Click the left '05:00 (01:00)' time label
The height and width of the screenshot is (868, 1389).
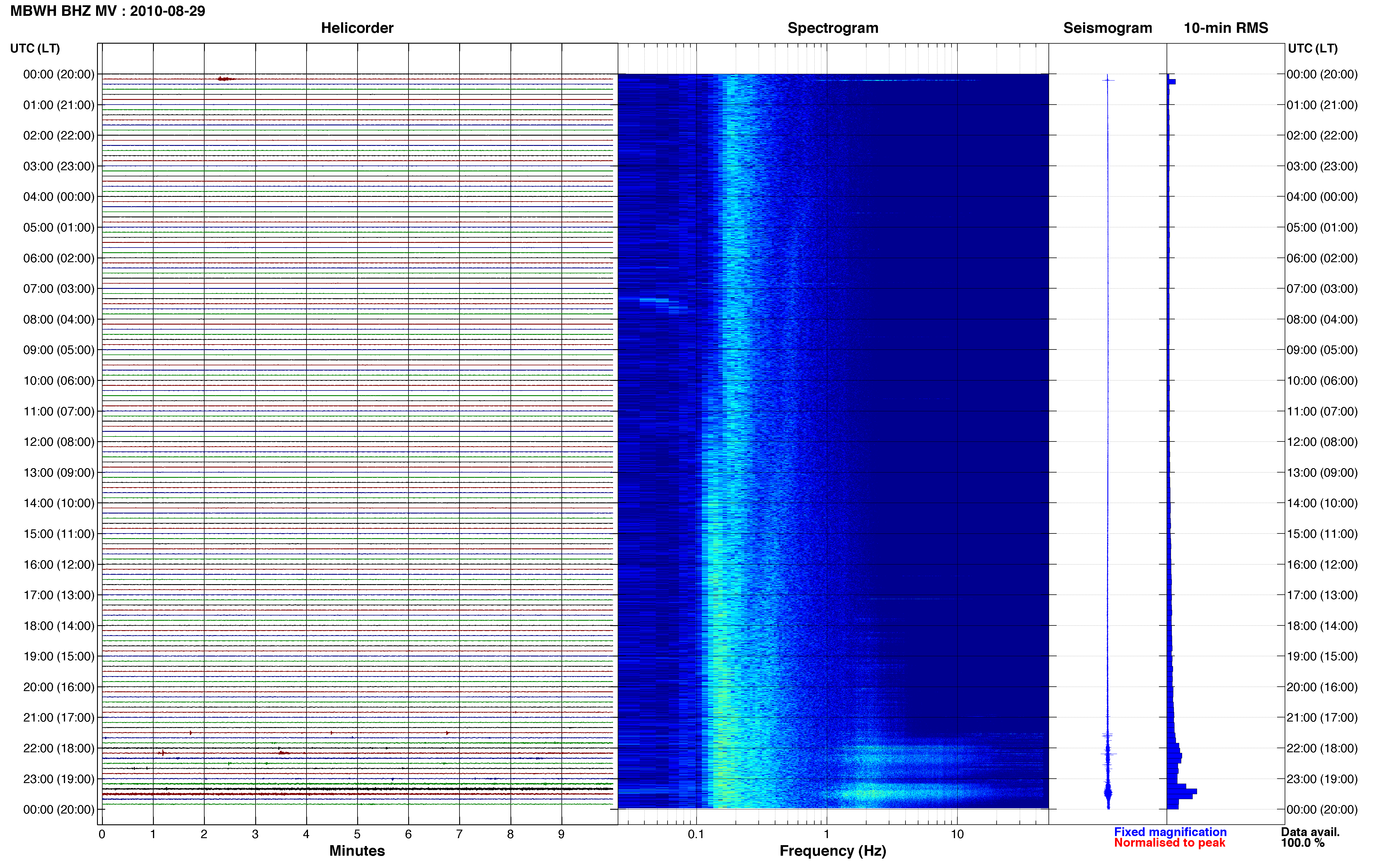pyautogui.click(x=59, y=227)
